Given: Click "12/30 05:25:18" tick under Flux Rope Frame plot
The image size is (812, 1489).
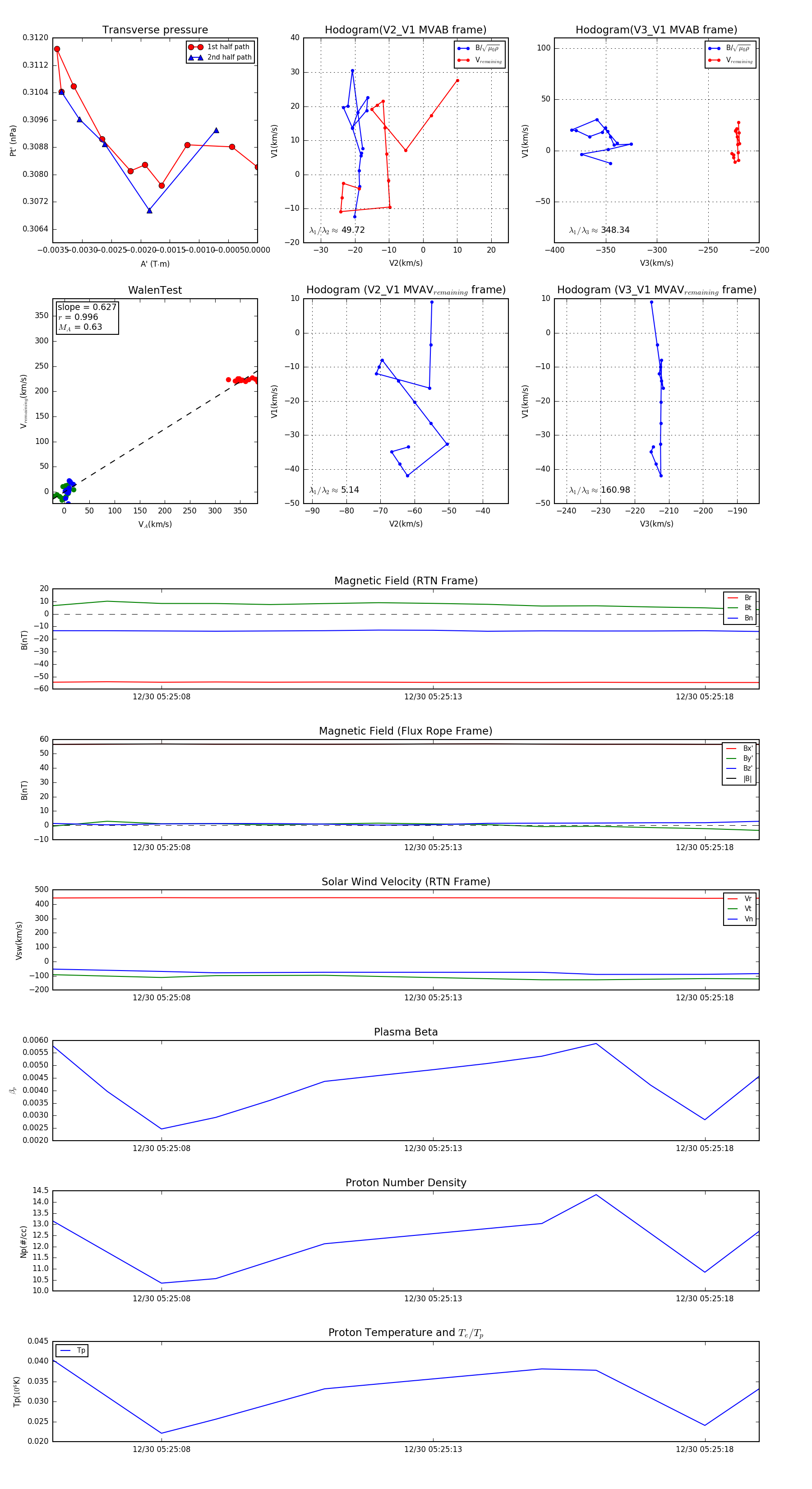Looking at the screenshot, I should click(x=705, y=847).
